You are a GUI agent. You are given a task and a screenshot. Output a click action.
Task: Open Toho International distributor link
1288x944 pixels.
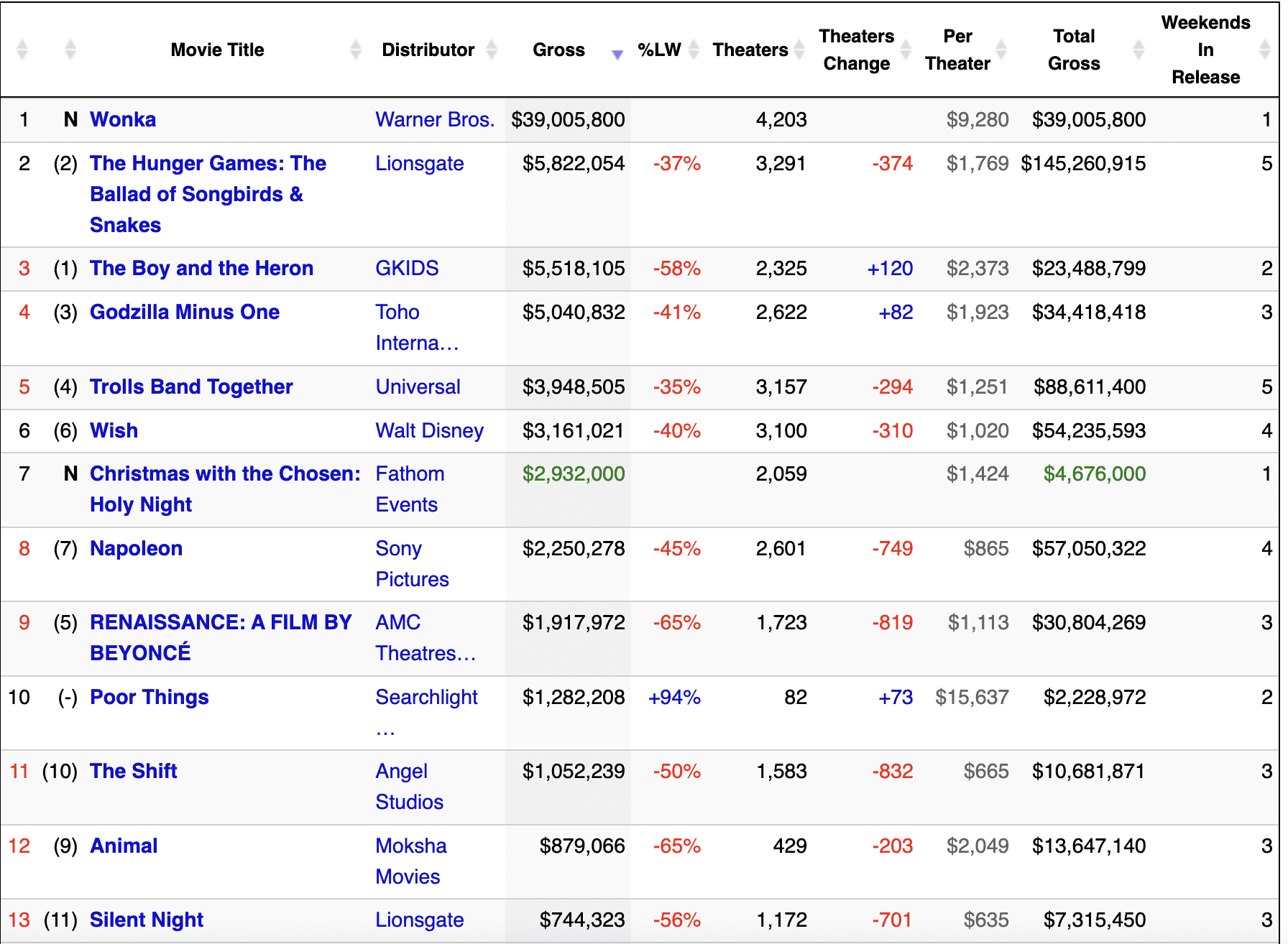[417, 328]
